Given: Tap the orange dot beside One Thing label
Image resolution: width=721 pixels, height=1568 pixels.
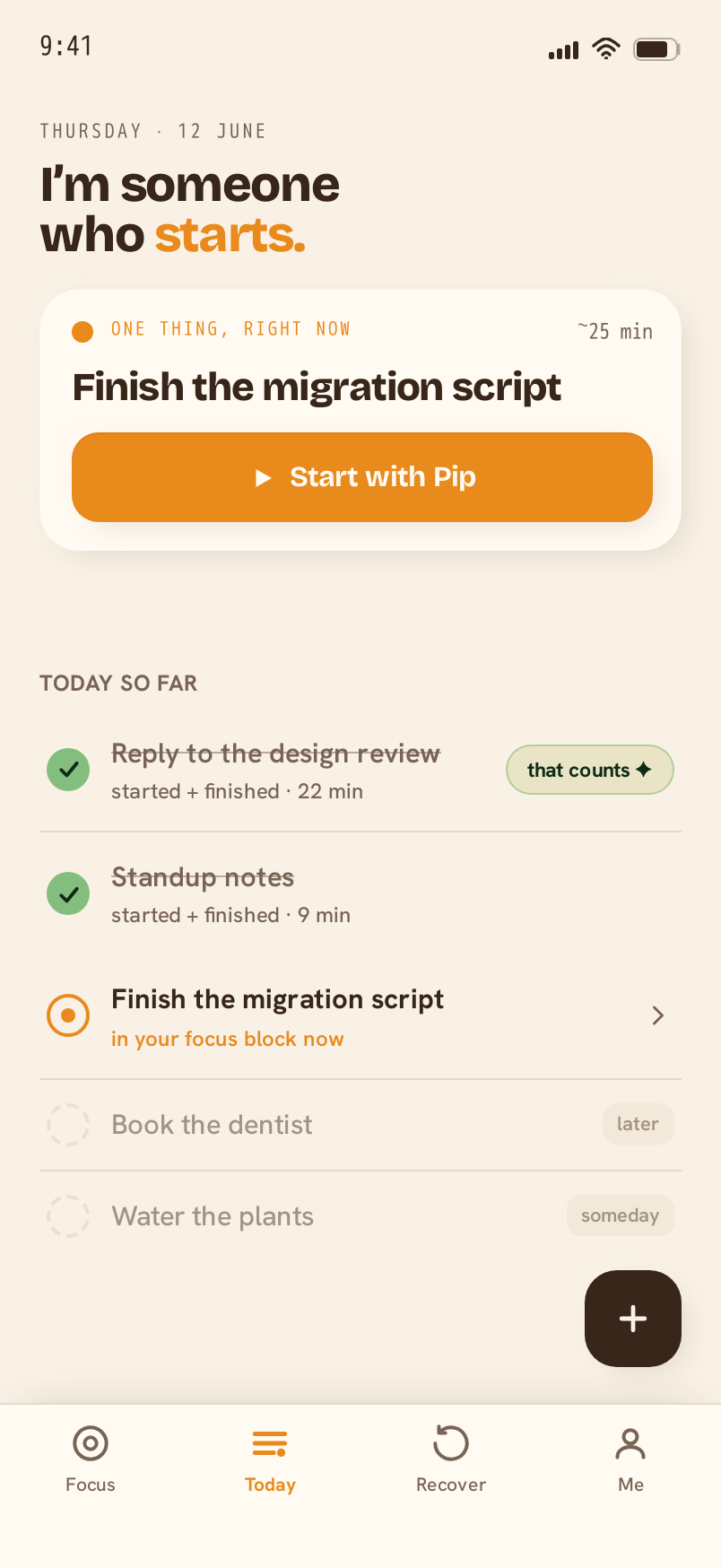Looking at the screenshot, I should [83, 332].
